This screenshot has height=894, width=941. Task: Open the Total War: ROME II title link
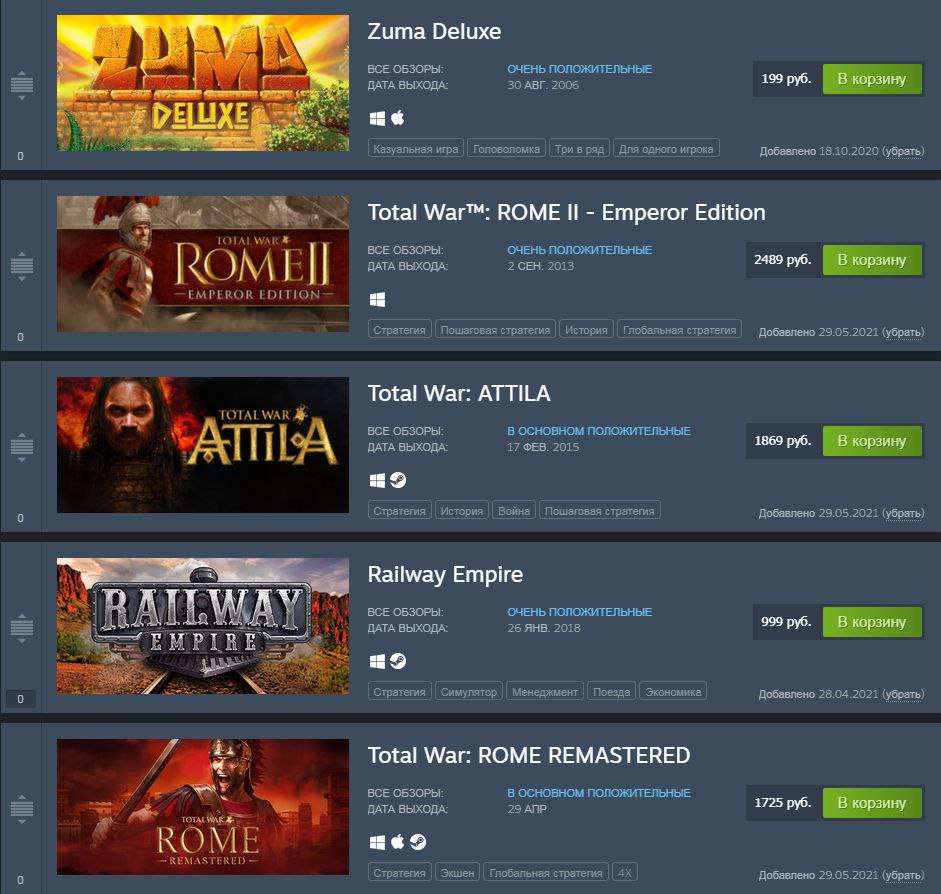tap(567, 212)
